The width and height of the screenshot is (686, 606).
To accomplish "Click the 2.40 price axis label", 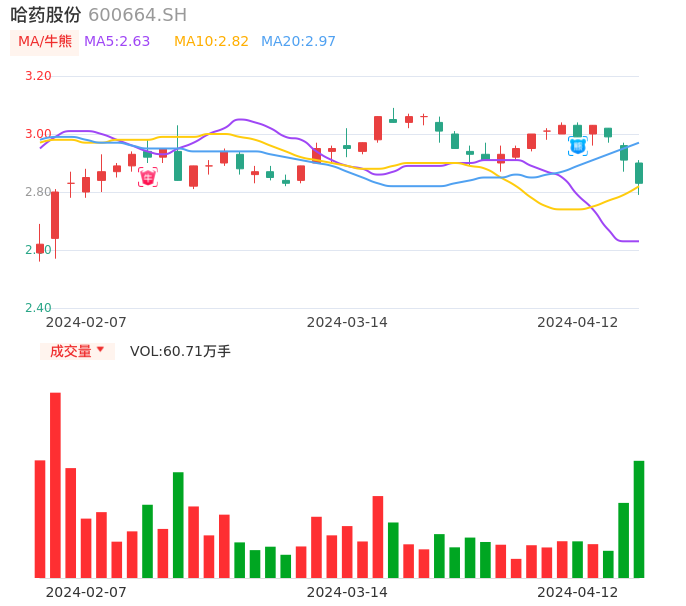I will pyautogui.click(x=38, y=308).
